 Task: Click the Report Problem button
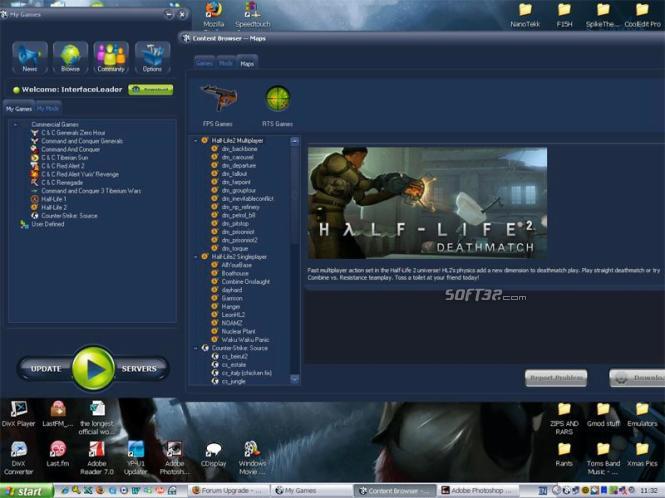pos(556,378)
